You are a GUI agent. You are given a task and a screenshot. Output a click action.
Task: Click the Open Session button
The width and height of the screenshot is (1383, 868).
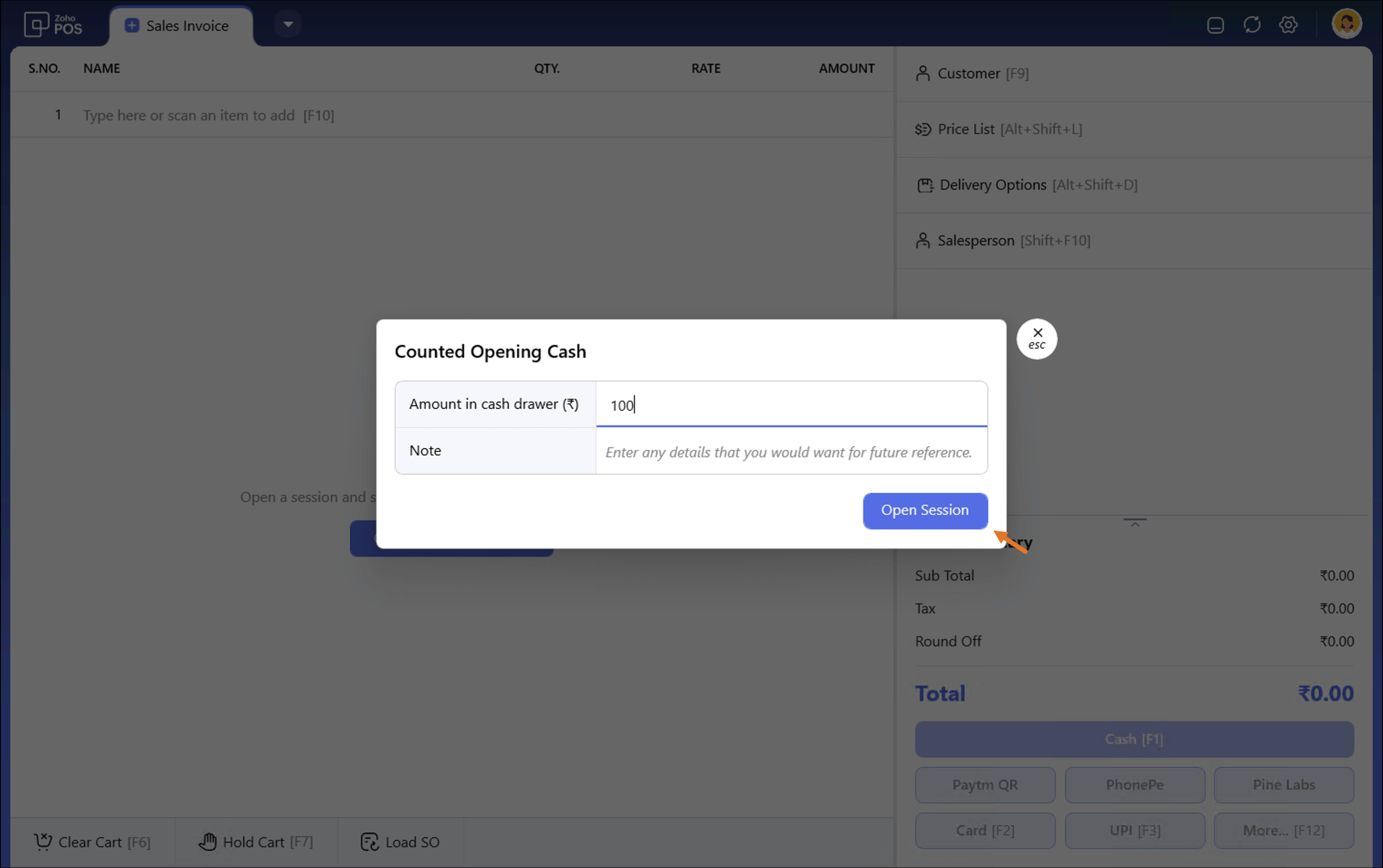coord(924,510)
